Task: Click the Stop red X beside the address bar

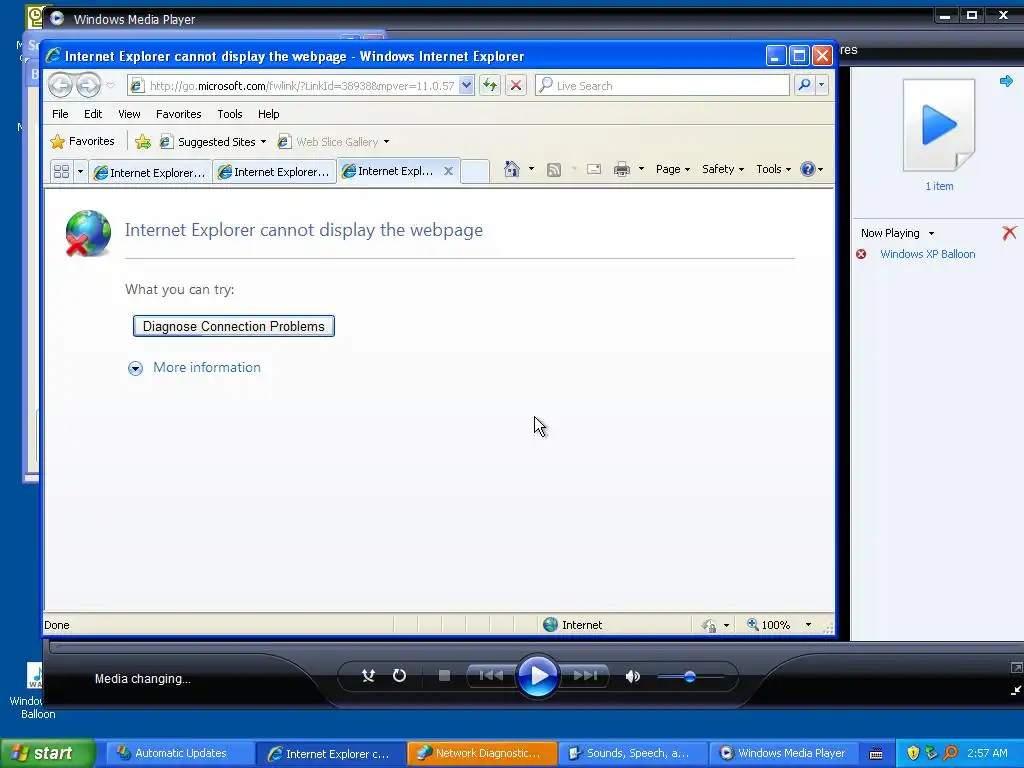Action: [x=516, y=86]
